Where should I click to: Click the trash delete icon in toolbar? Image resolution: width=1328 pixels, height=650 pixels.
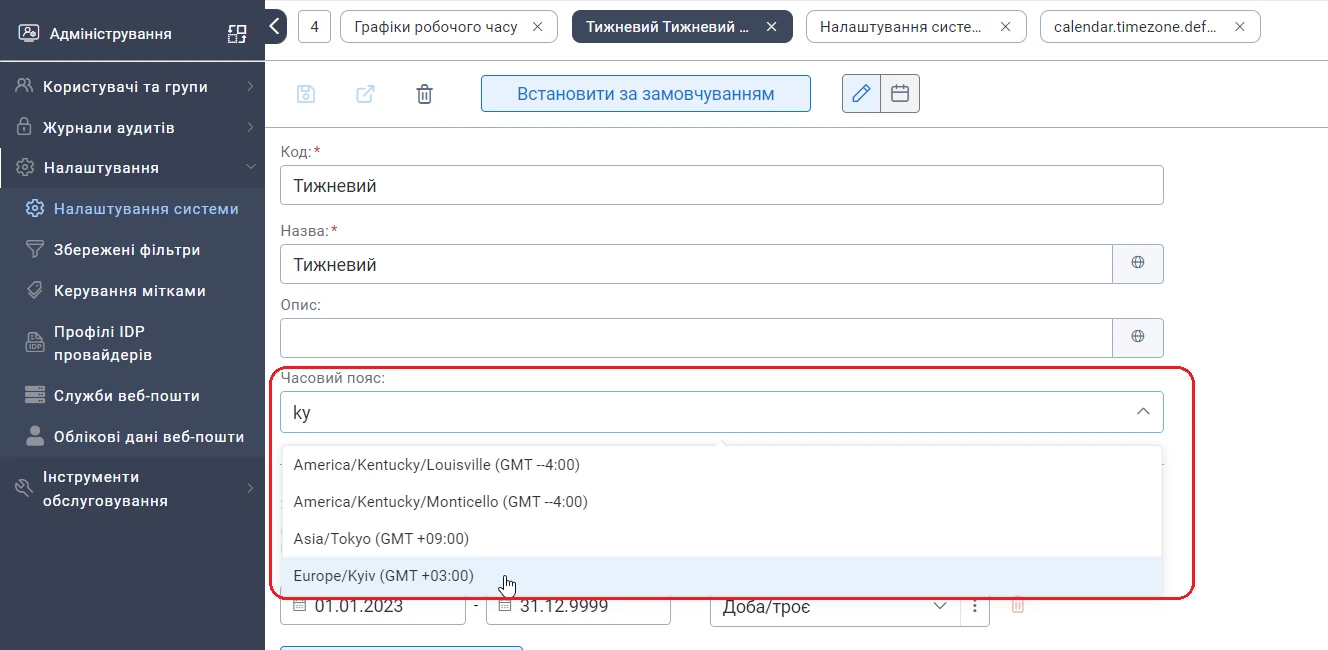tap(424, 94)
